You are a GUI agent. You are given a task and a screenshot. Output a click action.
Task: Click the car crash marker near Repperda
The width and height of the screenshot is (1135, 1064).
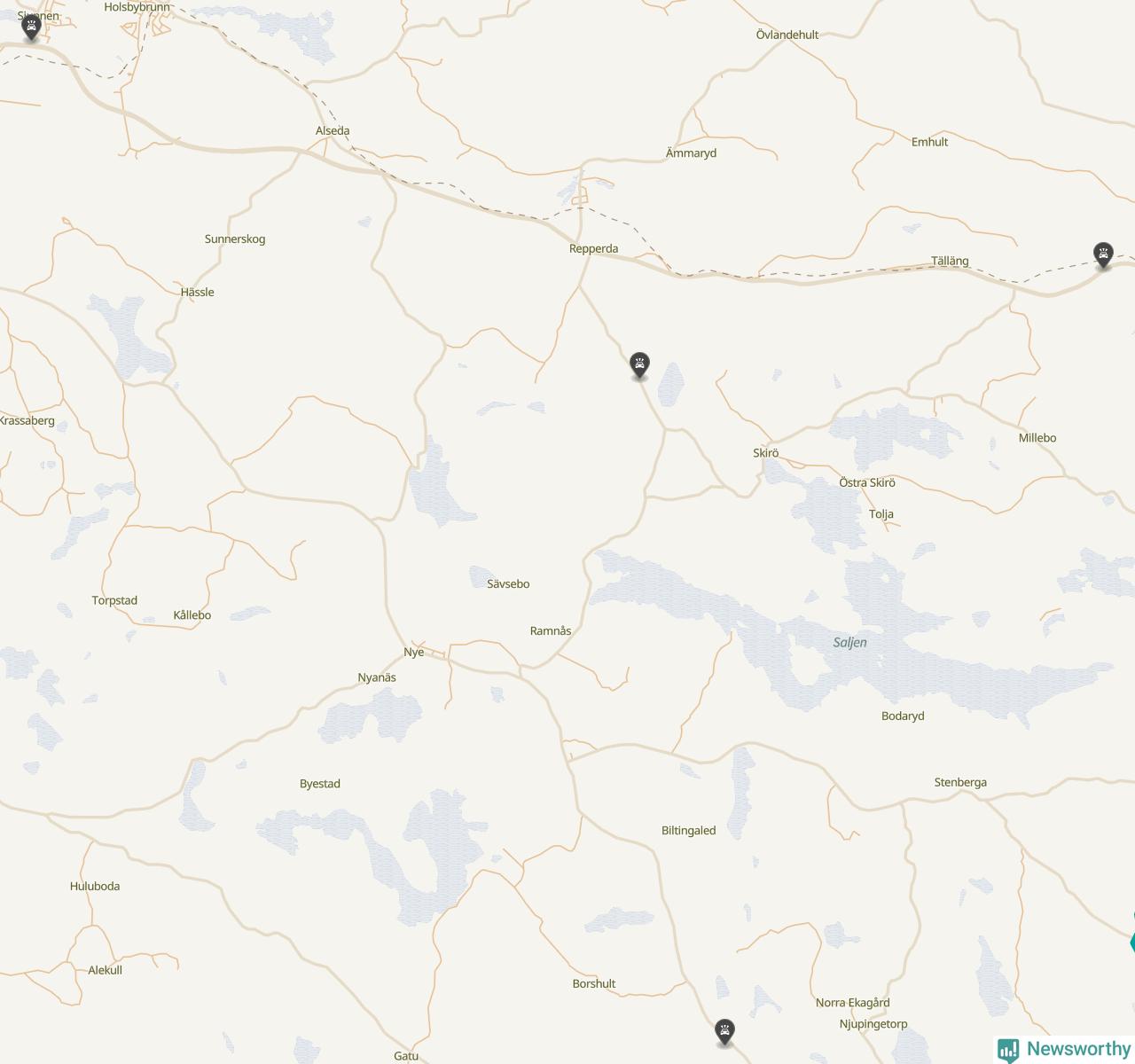point(639,365)
